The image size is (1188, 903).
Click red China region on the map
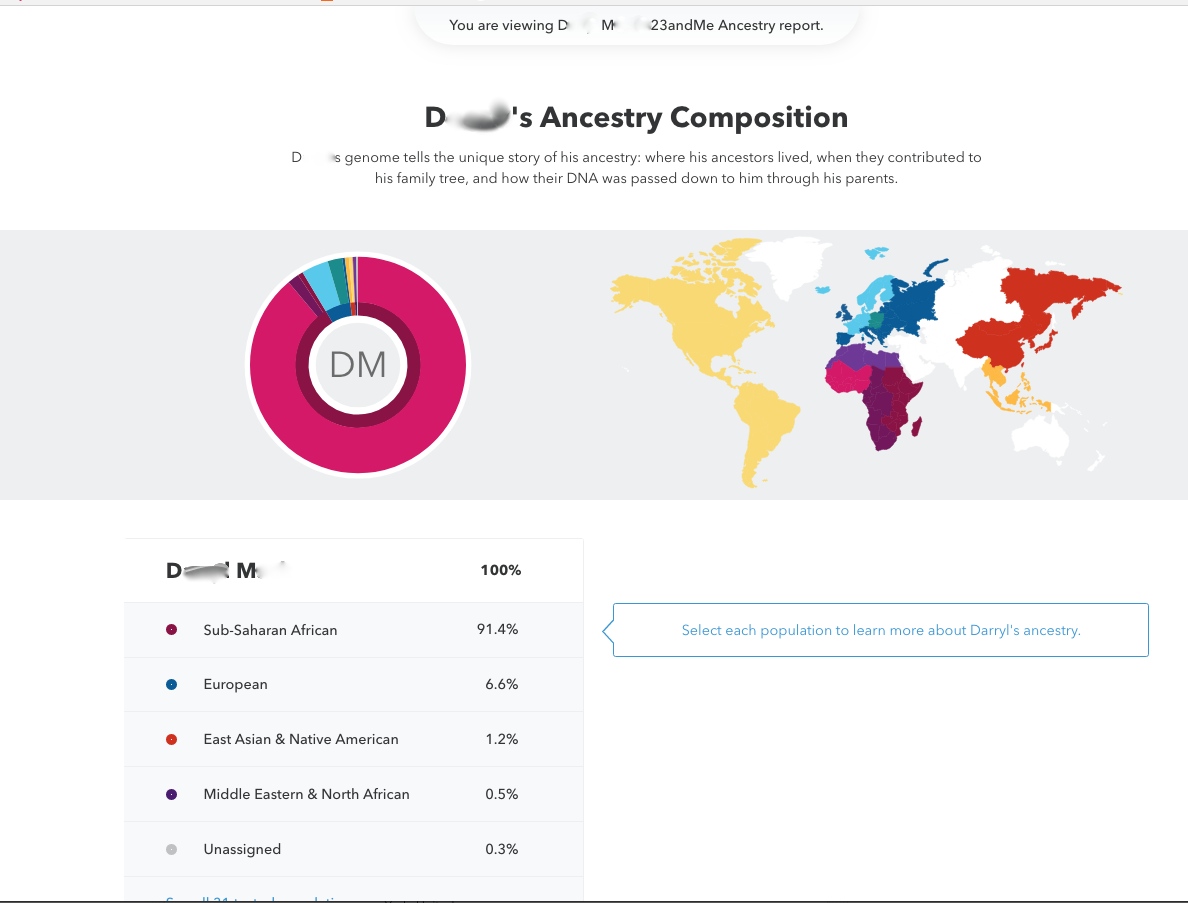click(x=1000, y=340)
